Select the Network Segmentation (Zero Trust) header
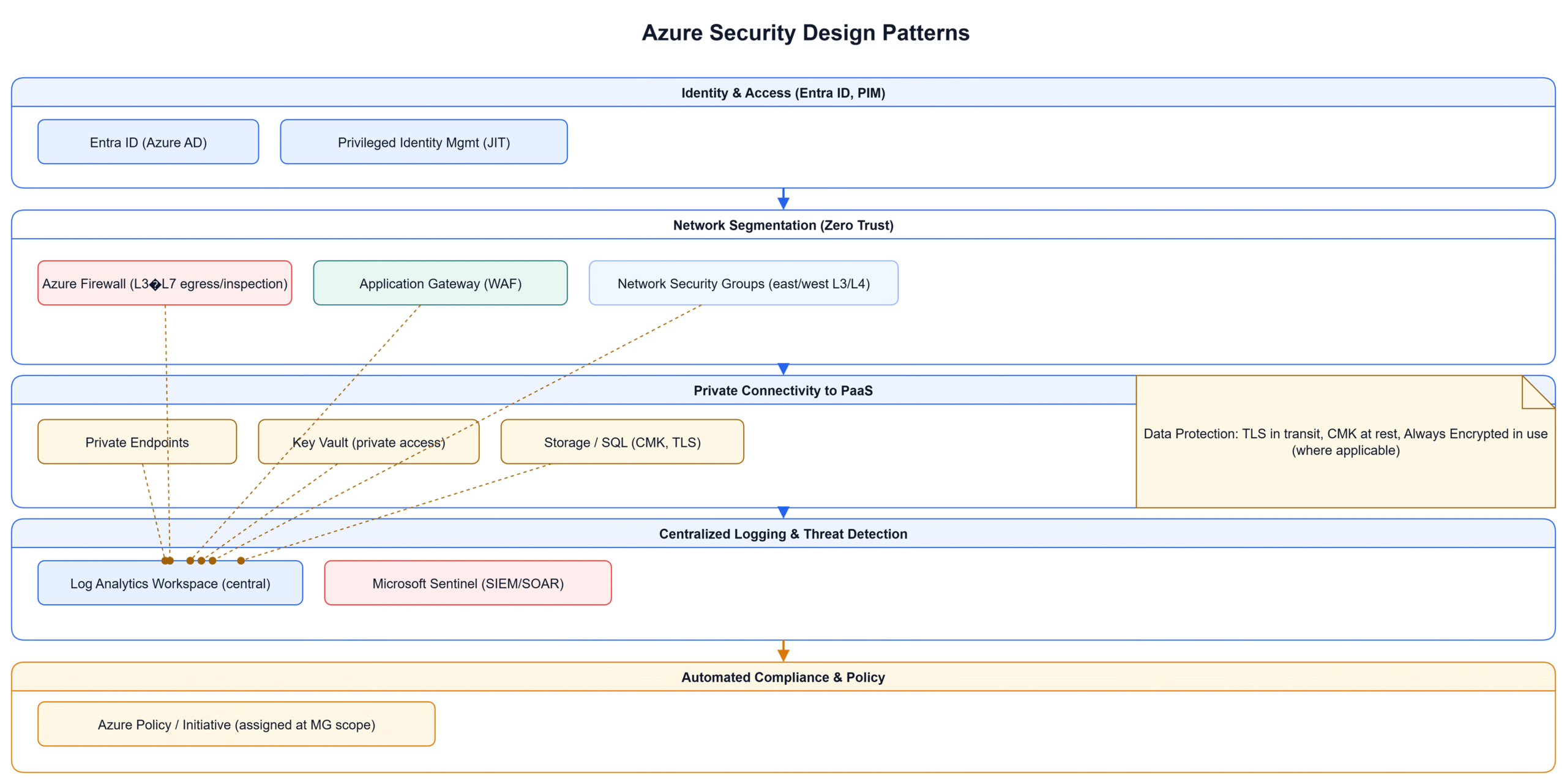Screen dimensions: 1567x784 pos(783,225)
